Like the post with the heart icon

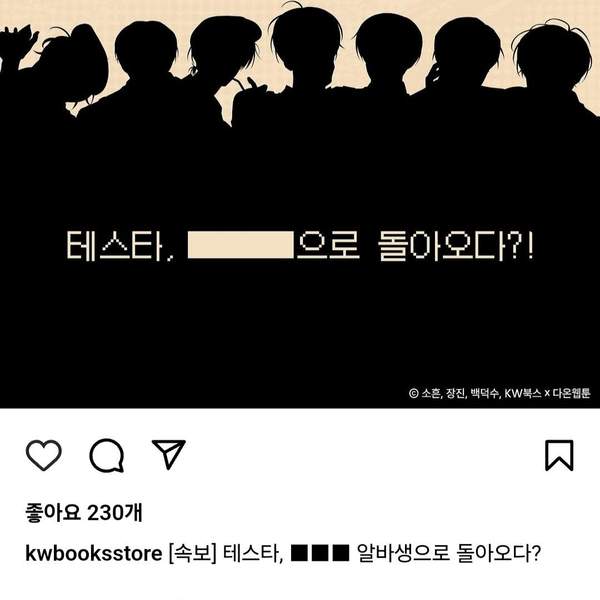coord(44,455)
